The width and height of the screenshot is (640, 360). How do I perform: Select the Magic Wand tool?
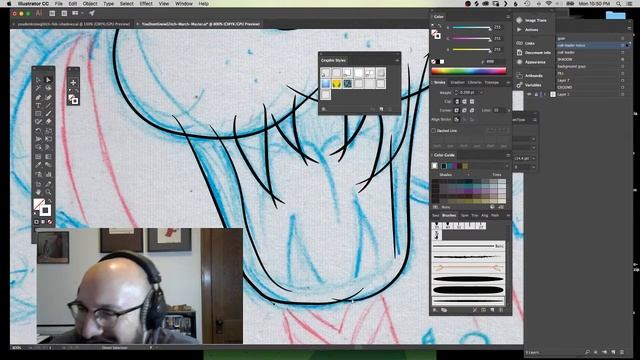pos(38,87)
